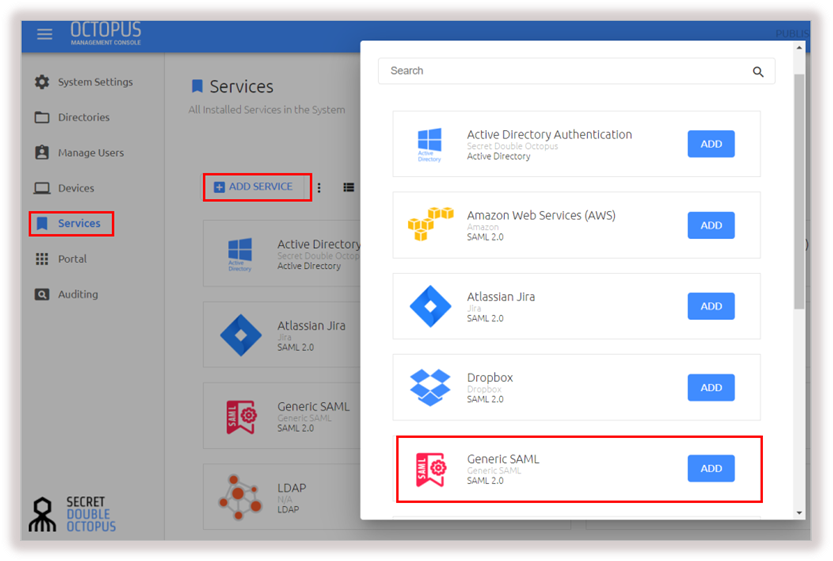Click the 'Amazon Web Services (AWS)' title text
833x561 pixels.
[541, 215]
